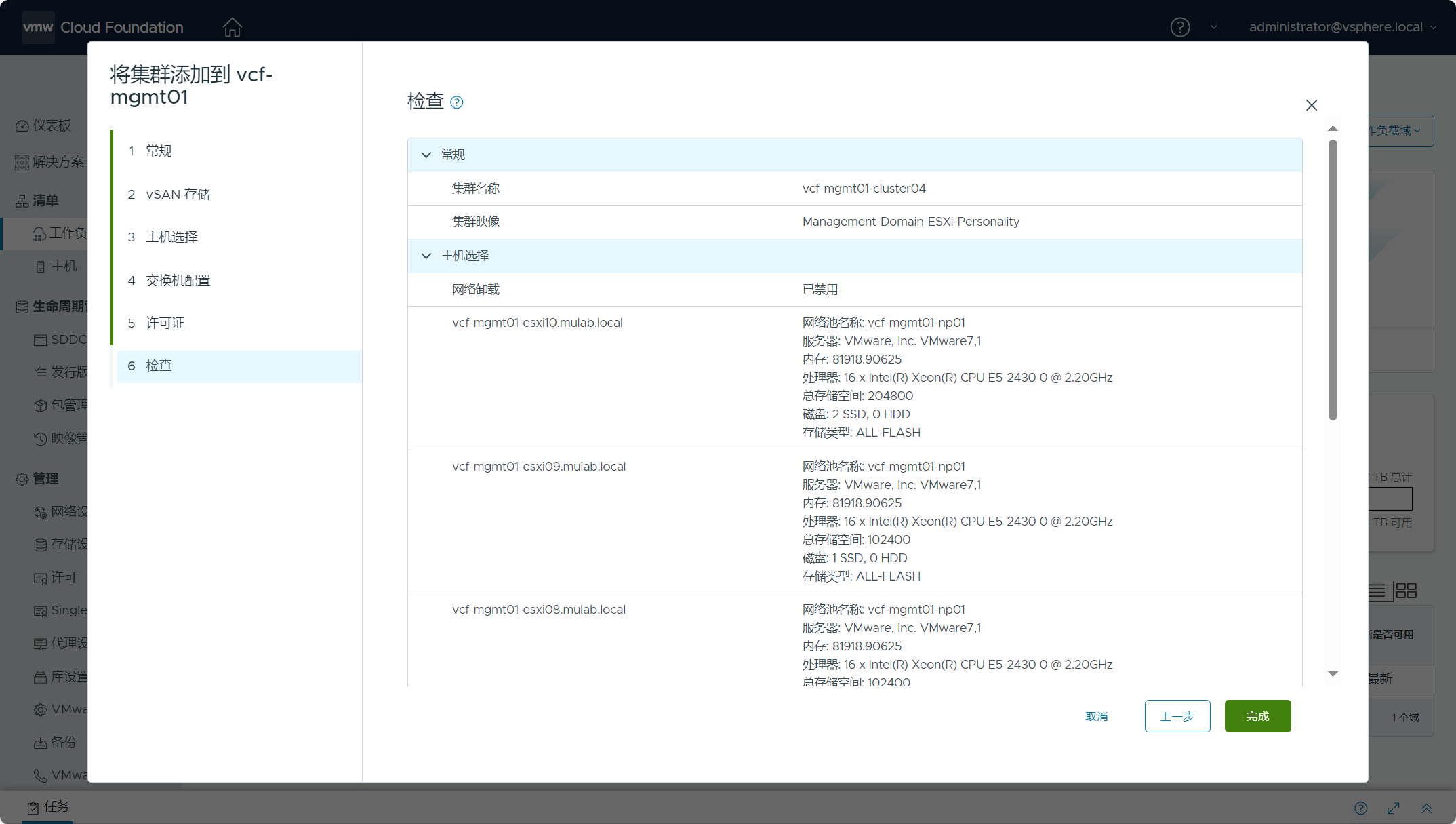The width and height of the screenshot is (1456, 824).
Task: Click the SDDC sidebar icon
Action: [41, 340]
